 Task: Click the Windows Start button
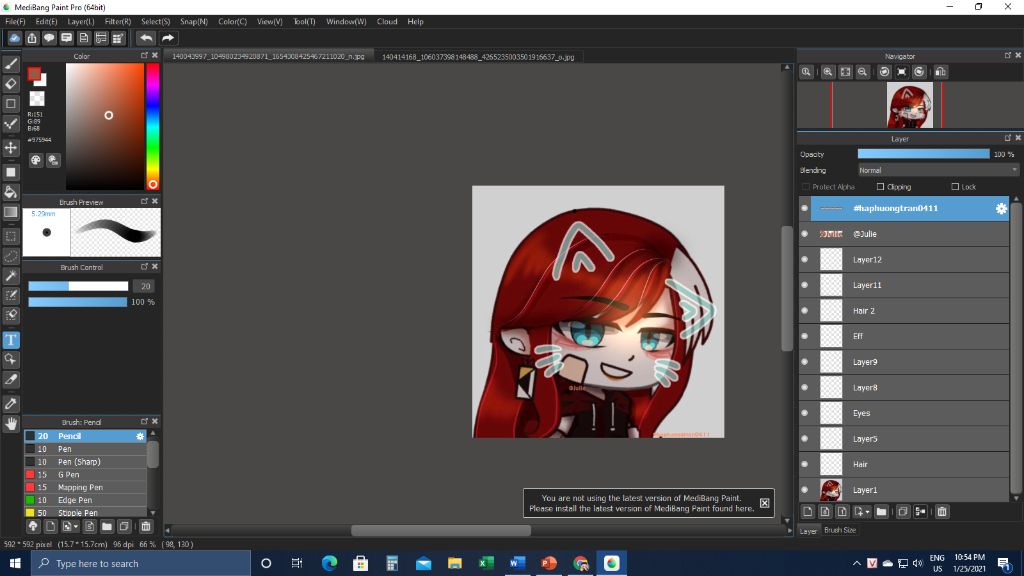point(14,563)
